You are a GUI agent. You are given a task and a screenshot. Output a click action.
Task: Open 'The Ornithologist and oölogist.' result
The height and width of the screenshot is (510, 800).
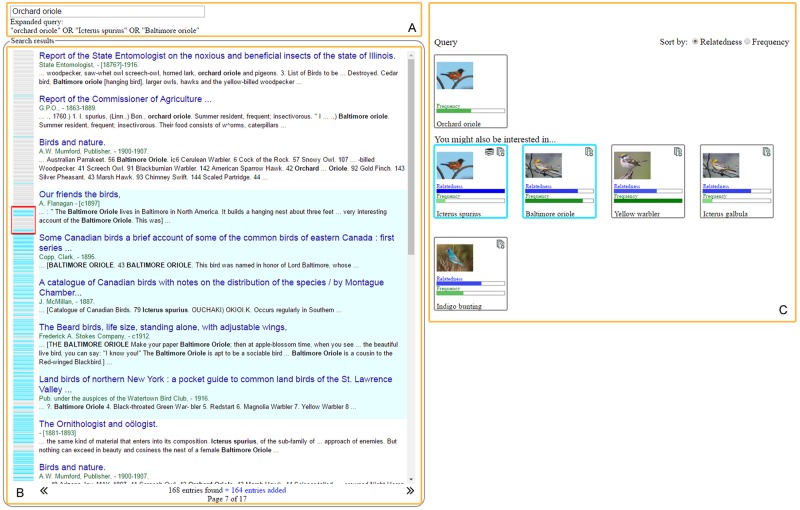98,424
